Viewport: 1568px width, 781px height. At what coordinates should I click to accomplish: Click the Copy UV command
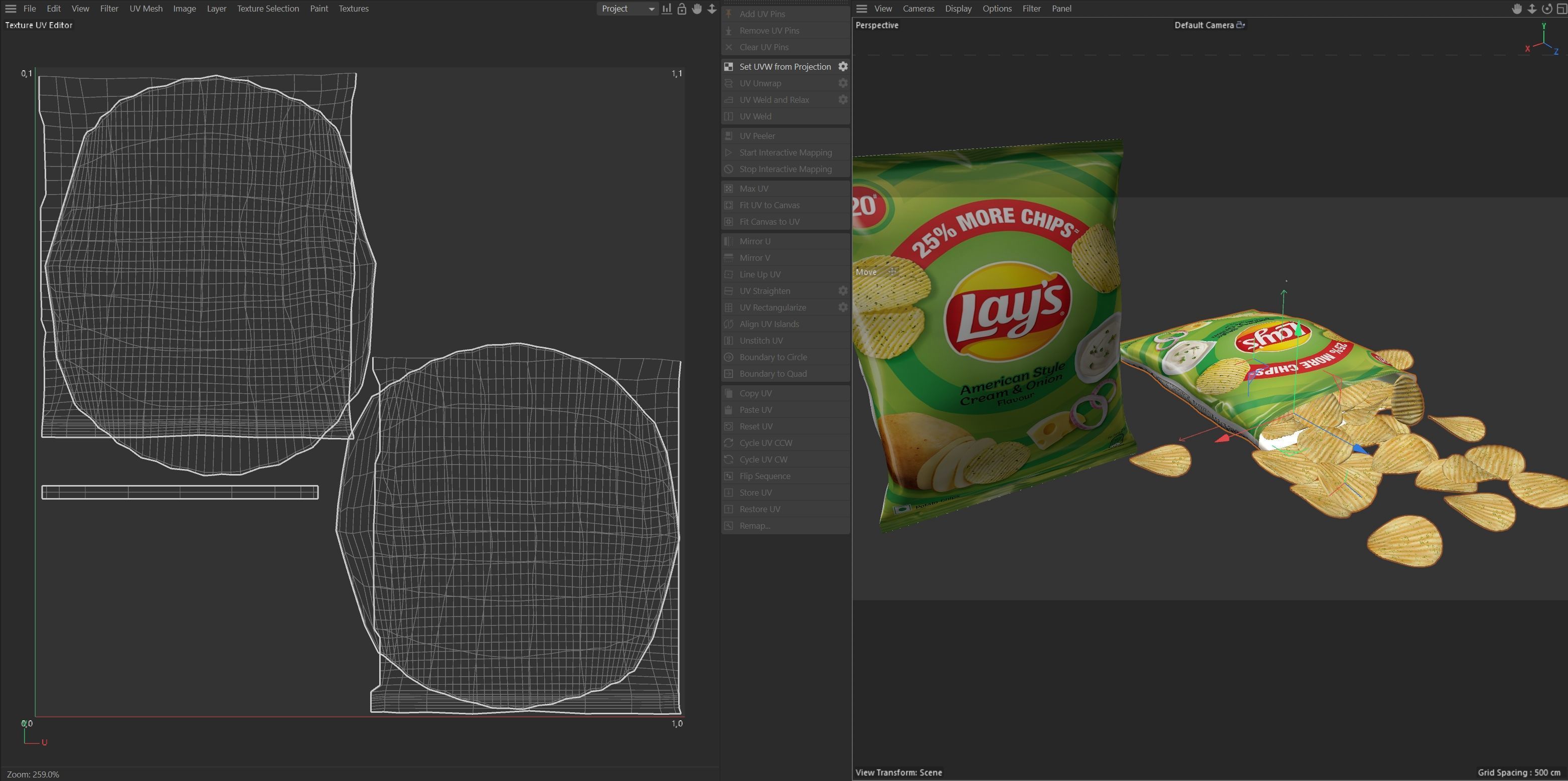point(786,393)
